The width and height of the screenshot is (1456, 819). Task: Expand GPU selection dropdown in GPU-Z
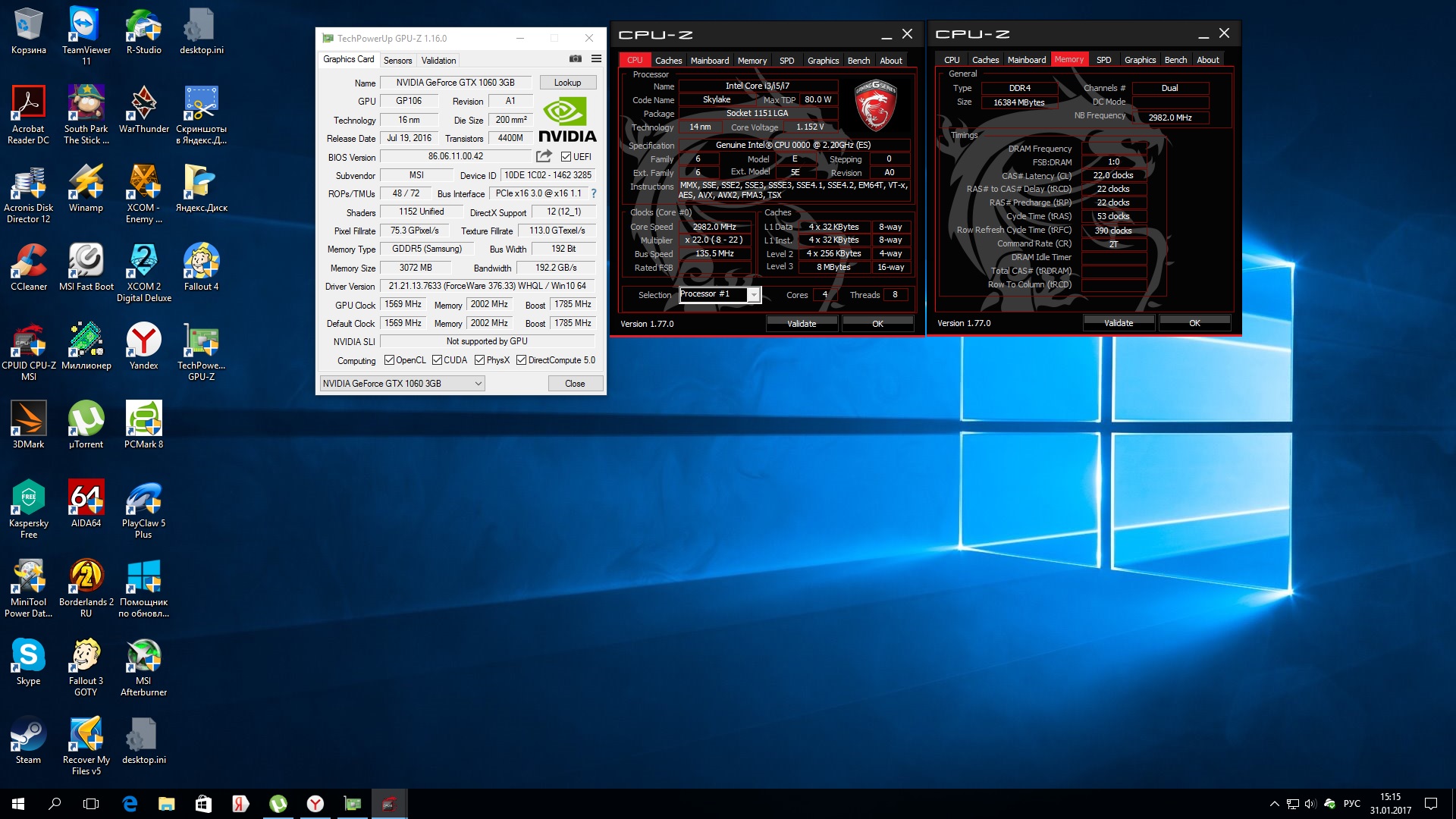pos(479,384)
